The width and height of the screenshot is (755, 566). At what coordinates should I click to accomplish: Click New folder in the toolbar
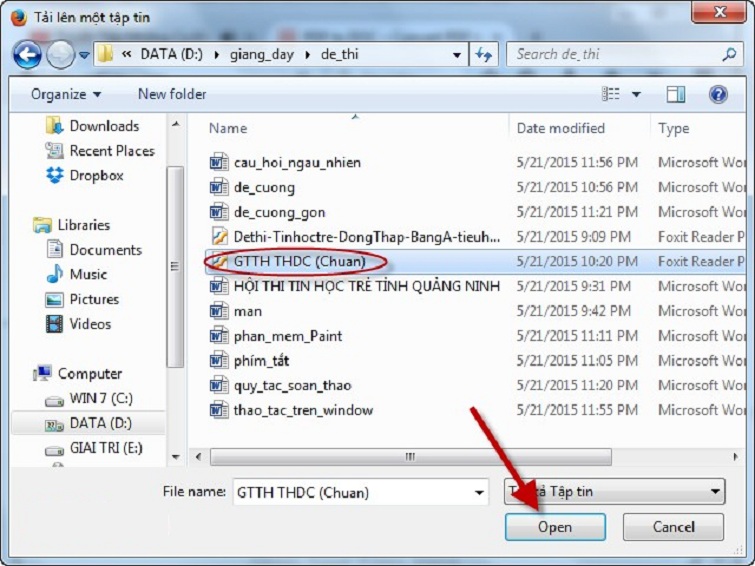pyautogui.click(x=172, y=94)
